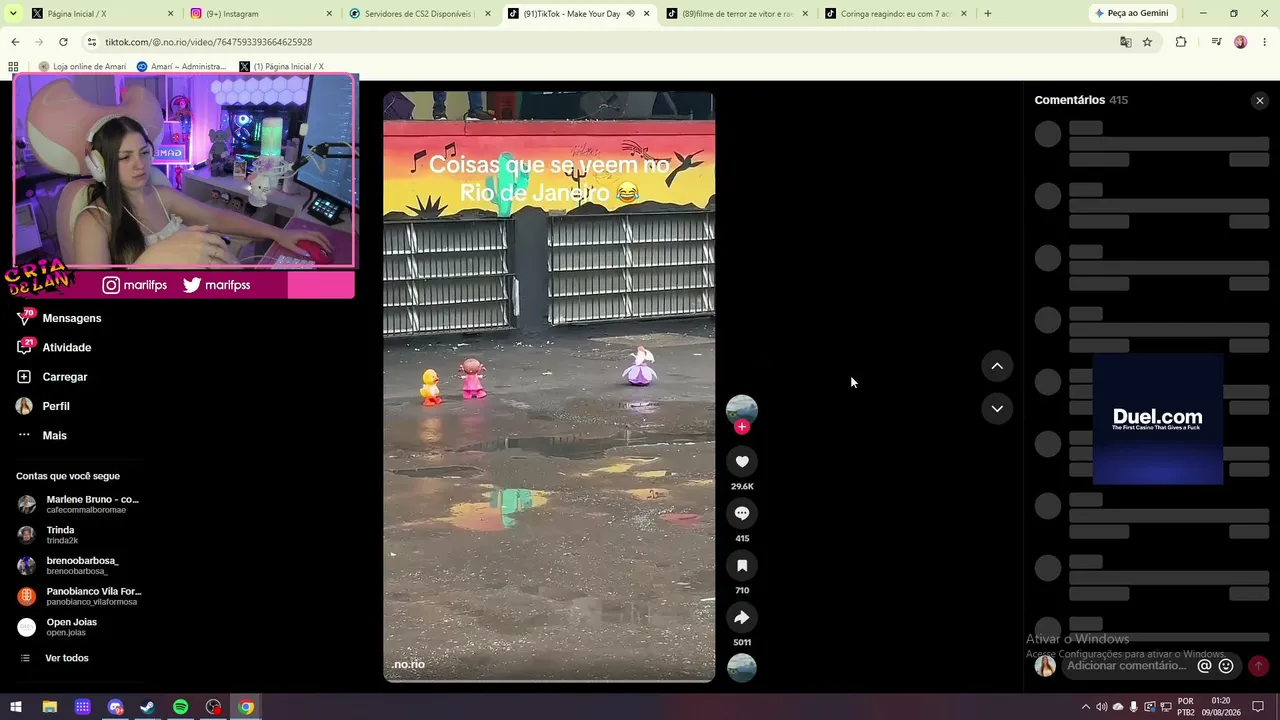Open the taskbar volume control

[1102, 707]
